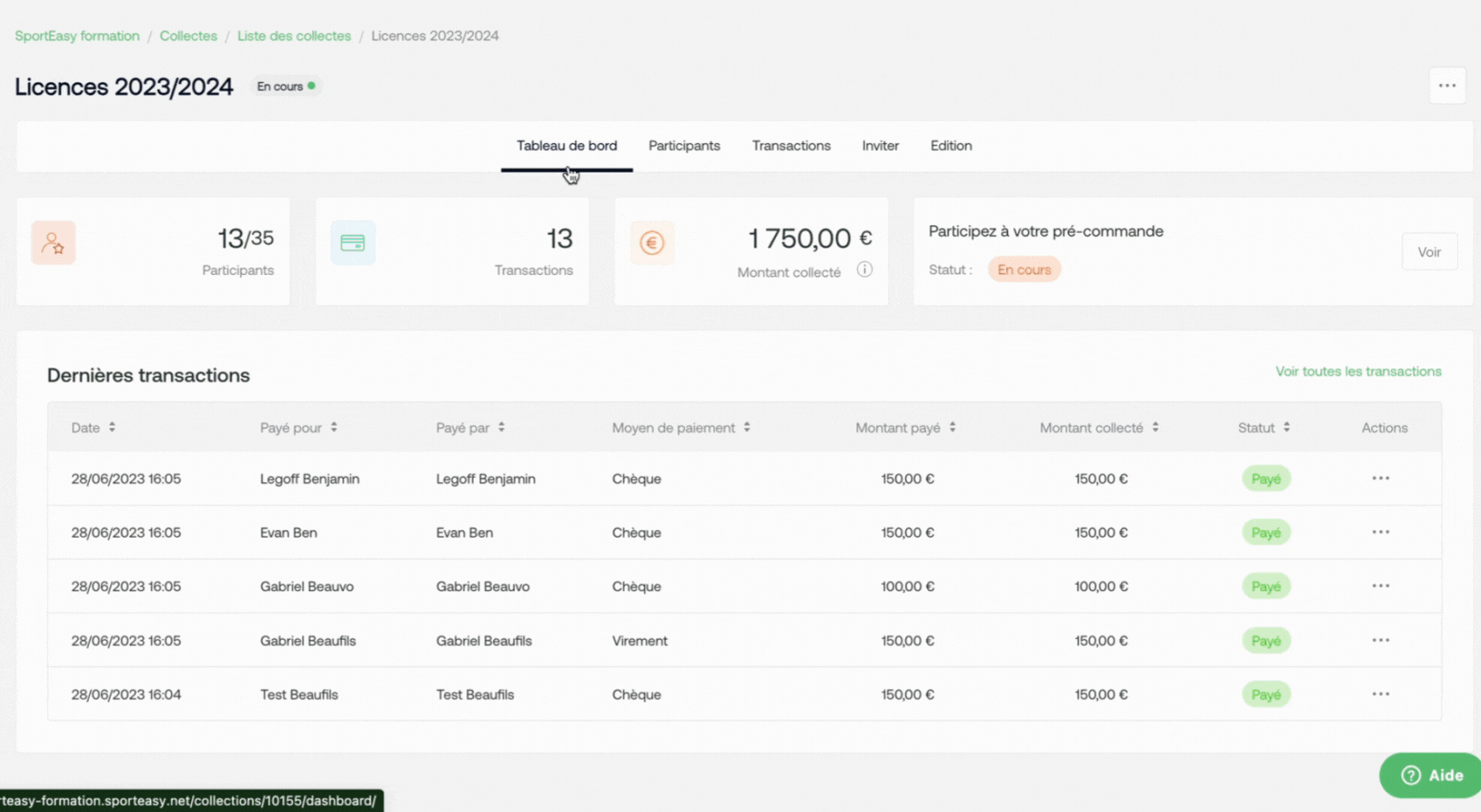
Task: Show info about Montant collecté
Action: coord(865,270)
